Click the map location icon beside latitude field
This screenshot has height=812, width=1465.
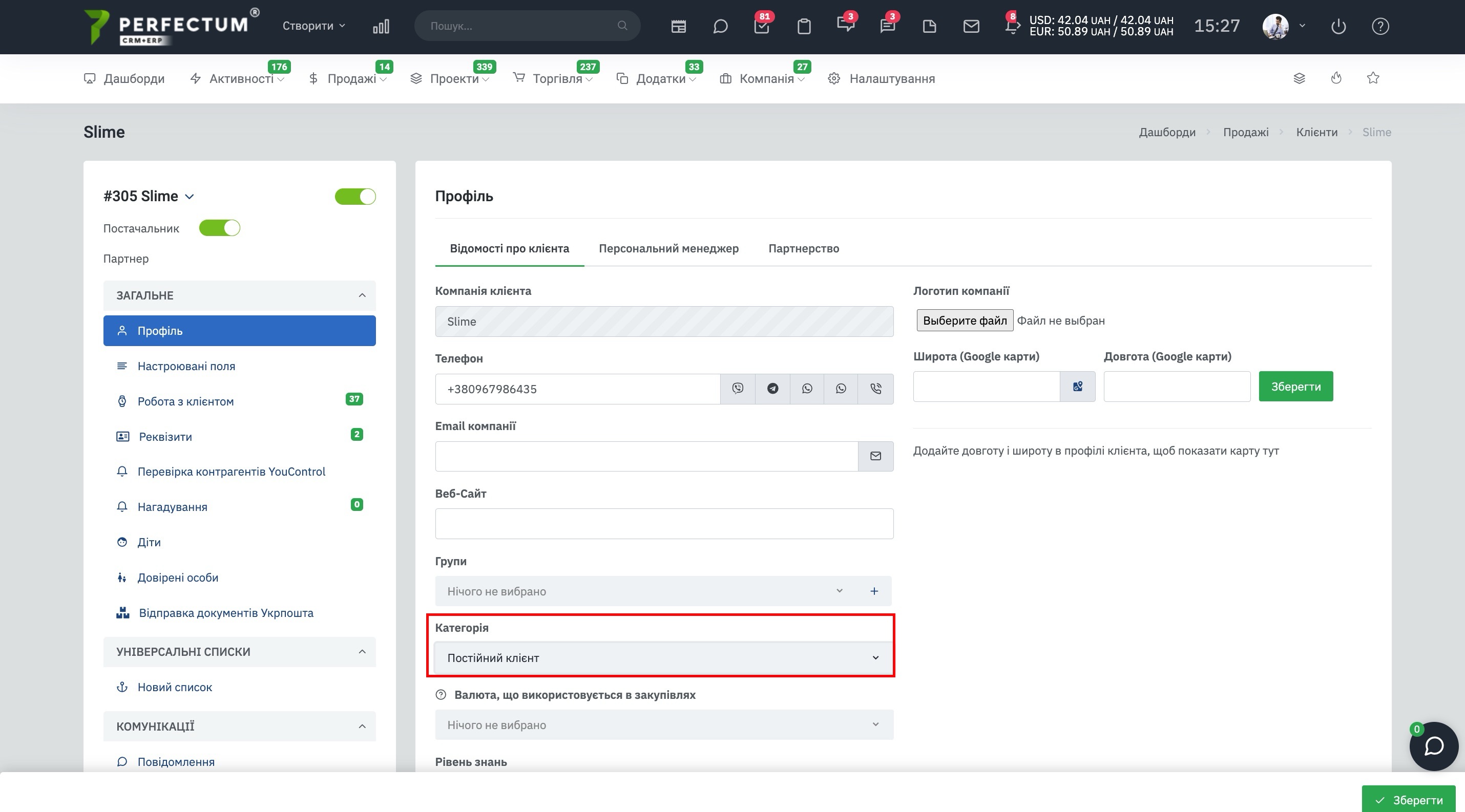click(1078, 387)
